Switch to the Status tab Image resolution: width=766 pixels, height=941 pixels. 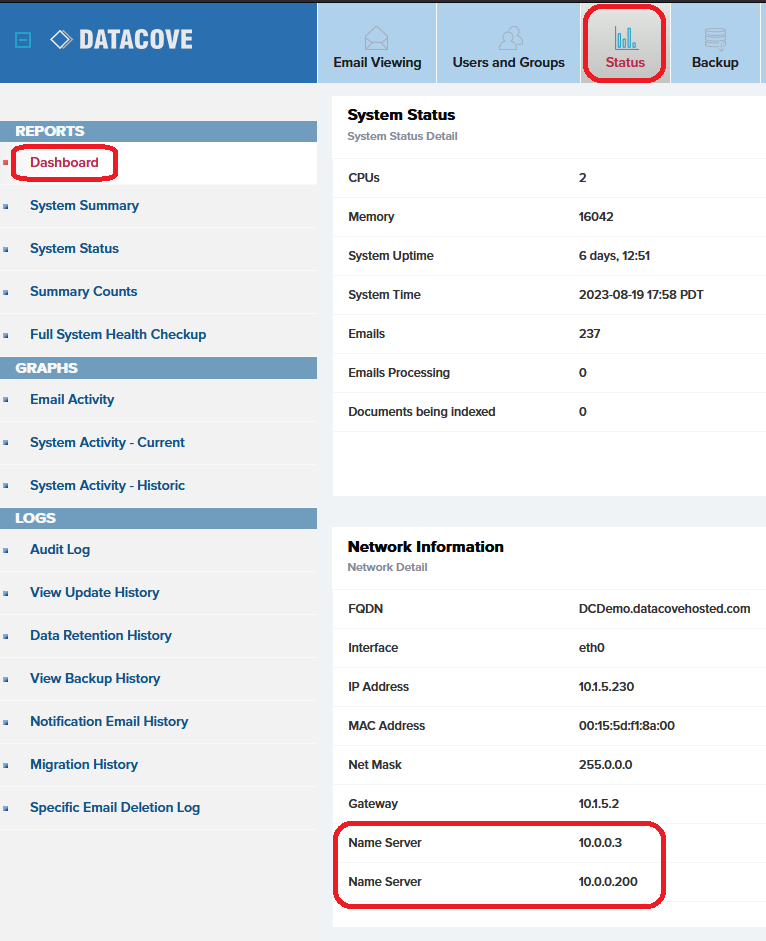[x=625, y=43]
